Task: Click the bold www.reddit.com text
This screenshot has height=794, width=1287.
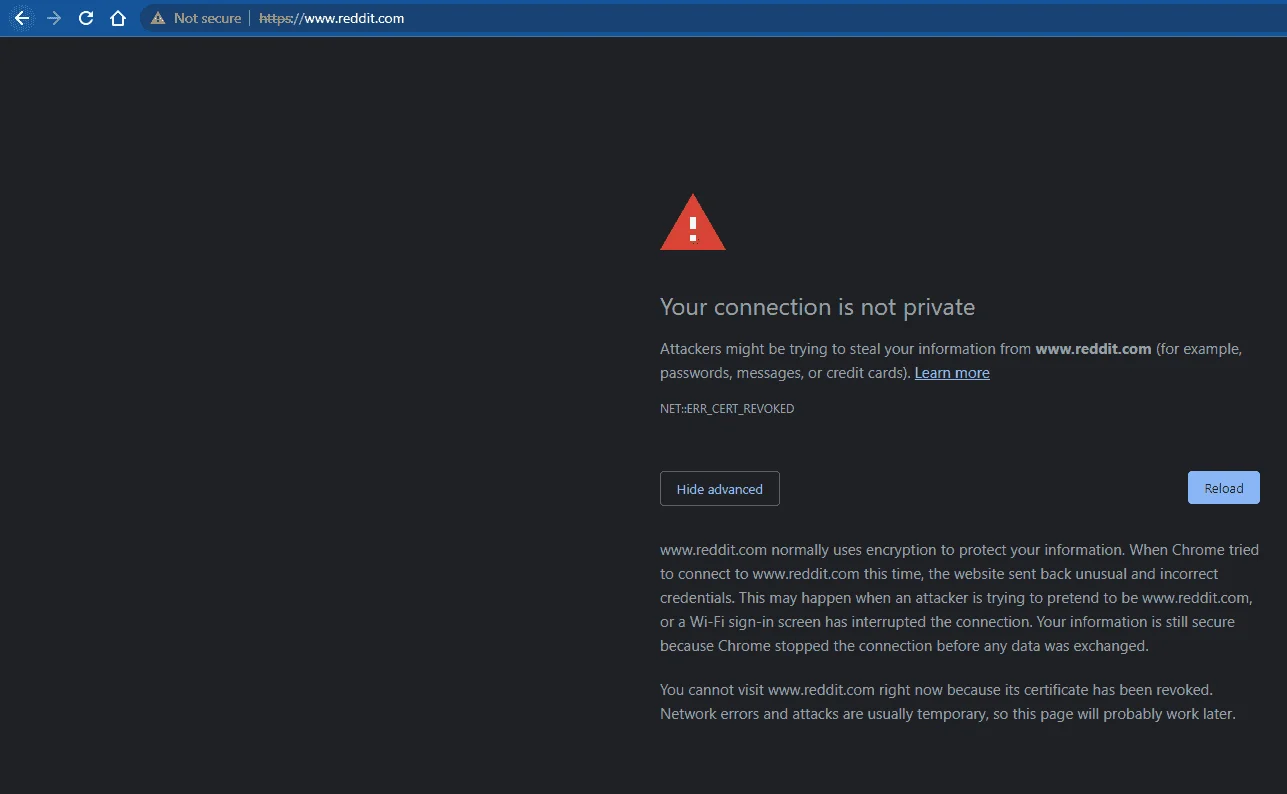Action: 1093,349
